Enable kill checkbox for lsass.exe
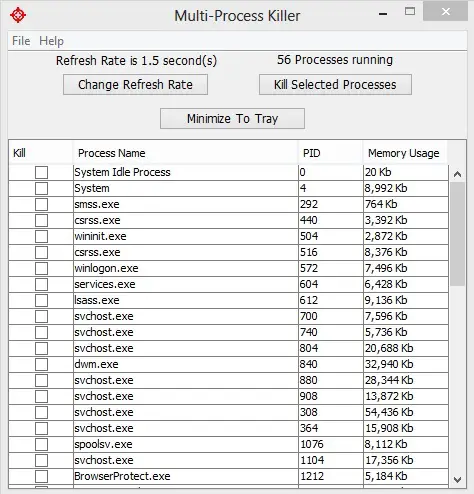 click(41, 301)
